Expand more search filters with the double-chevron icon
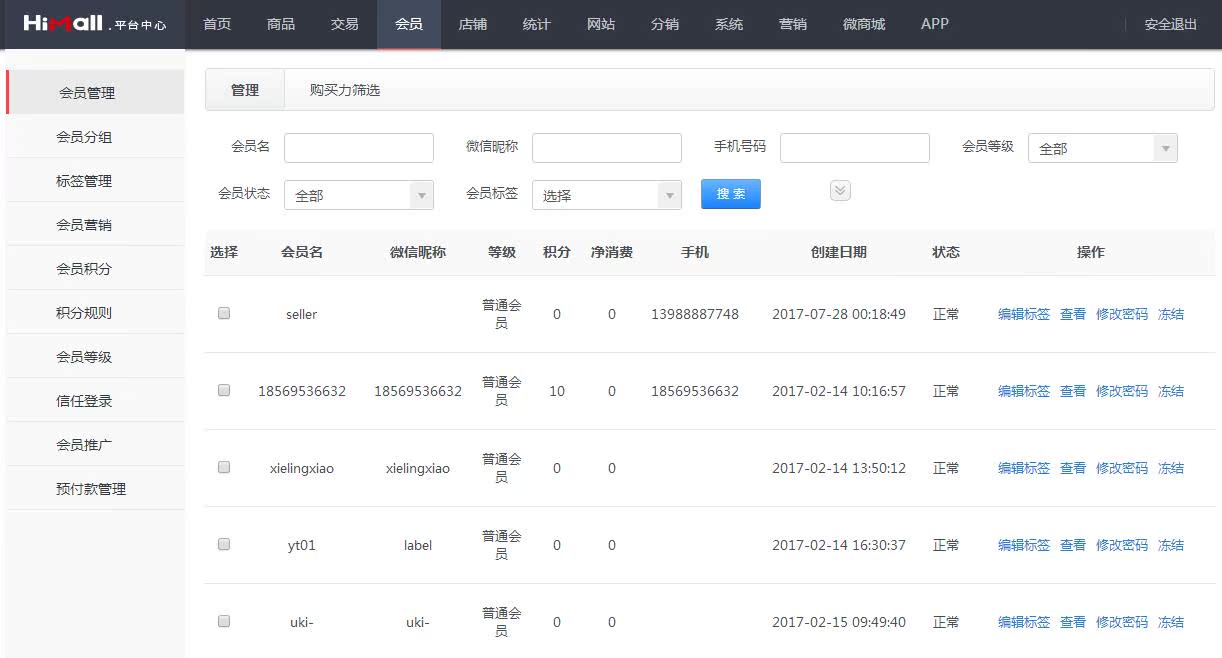 point(840,191)
